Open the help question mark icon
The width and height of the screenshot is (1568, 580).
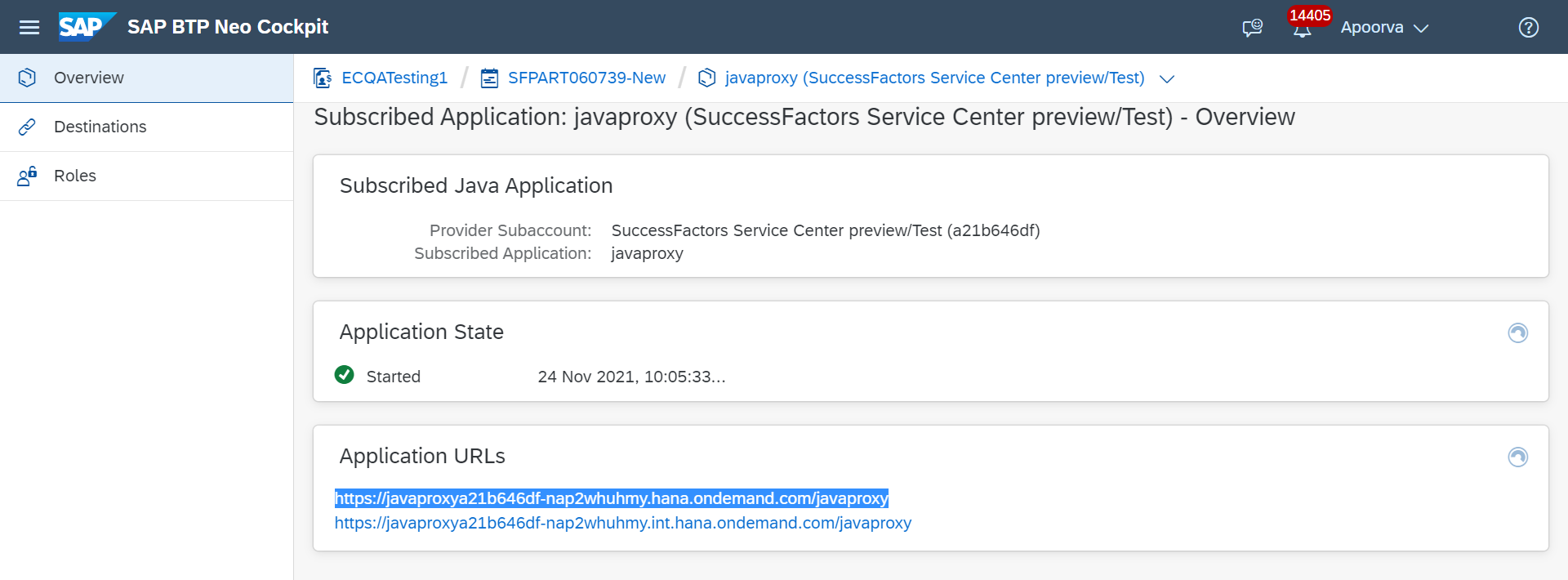(1528, 28)
